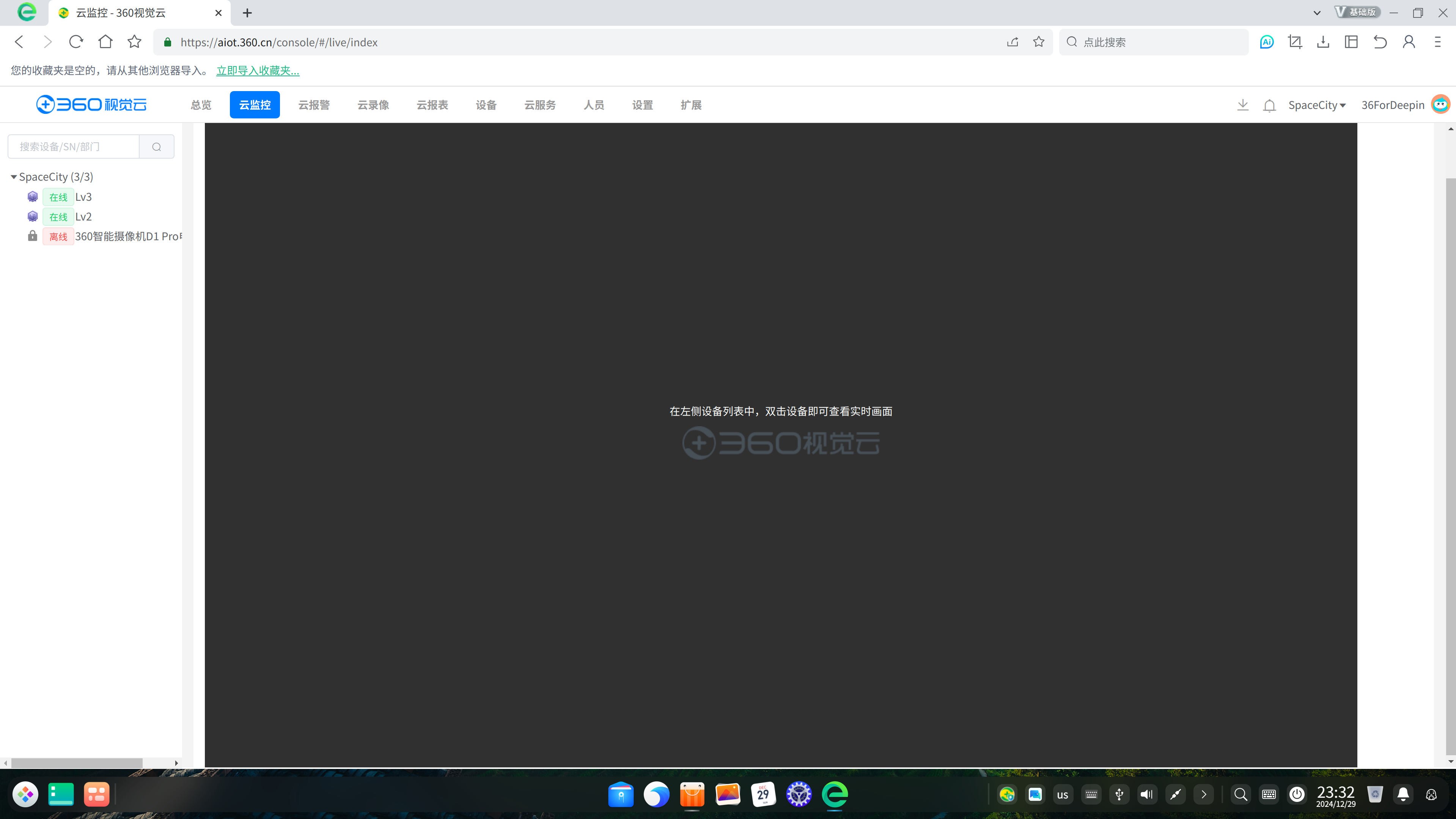Expand the browser tab list chevron
This screenshot has width=1456, height=819.
point(1317,13)
